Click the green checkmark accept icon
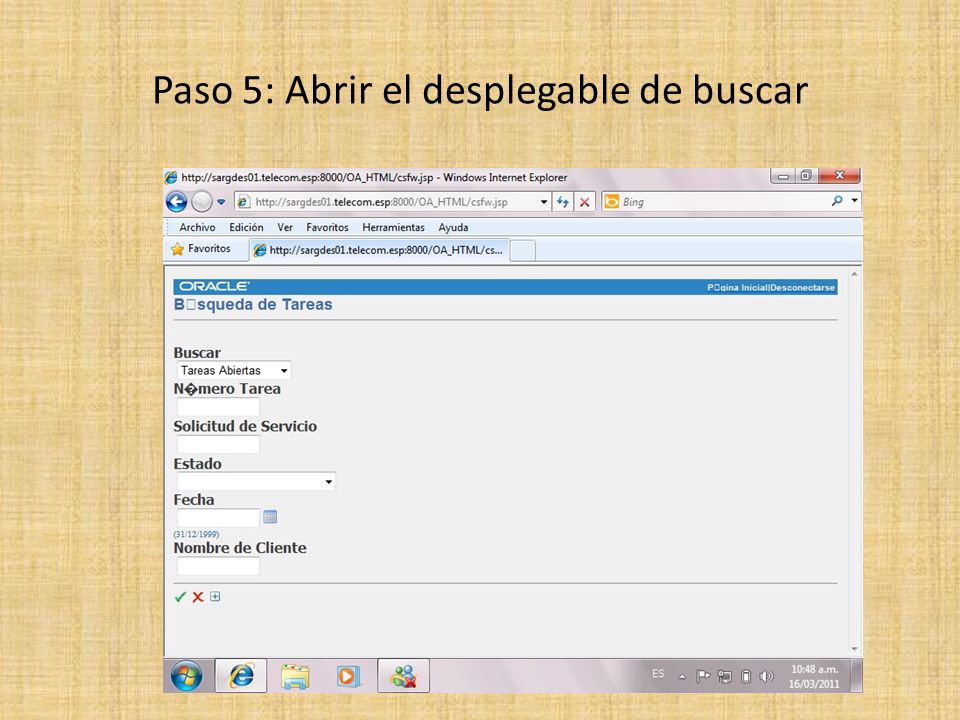The width and height of the screenshot is (960, 720). [x=180, y=597]
